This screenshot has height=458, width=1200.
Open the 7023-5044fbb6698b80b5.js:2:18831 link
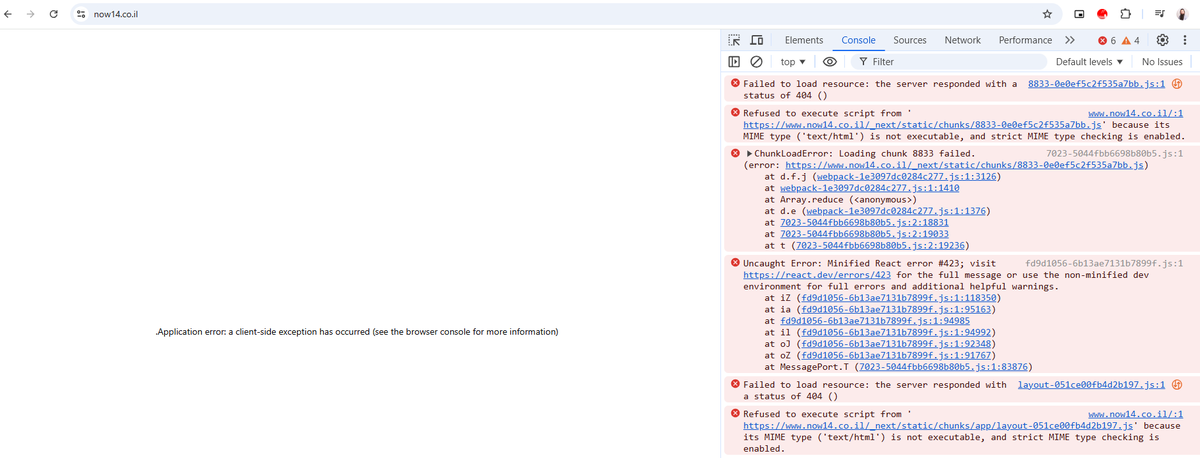click(864, 222)
